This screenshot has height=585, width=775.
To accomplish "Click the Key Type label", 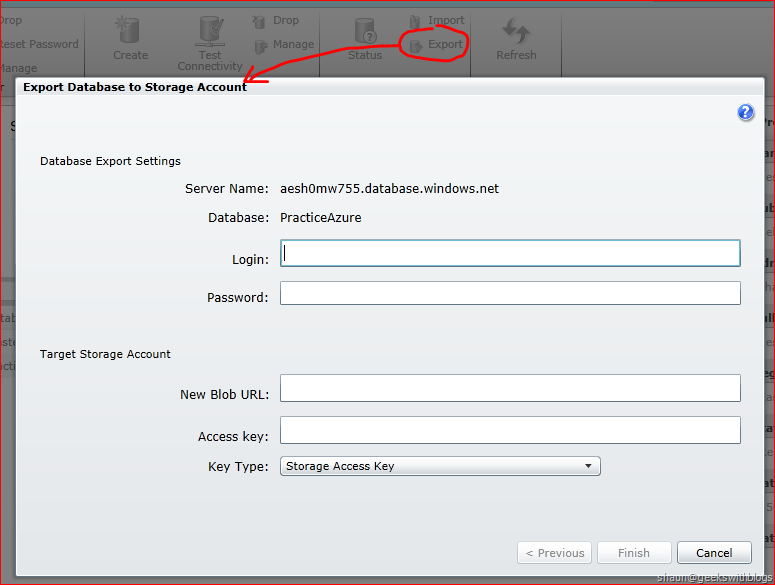I will (x=238, y=466).
